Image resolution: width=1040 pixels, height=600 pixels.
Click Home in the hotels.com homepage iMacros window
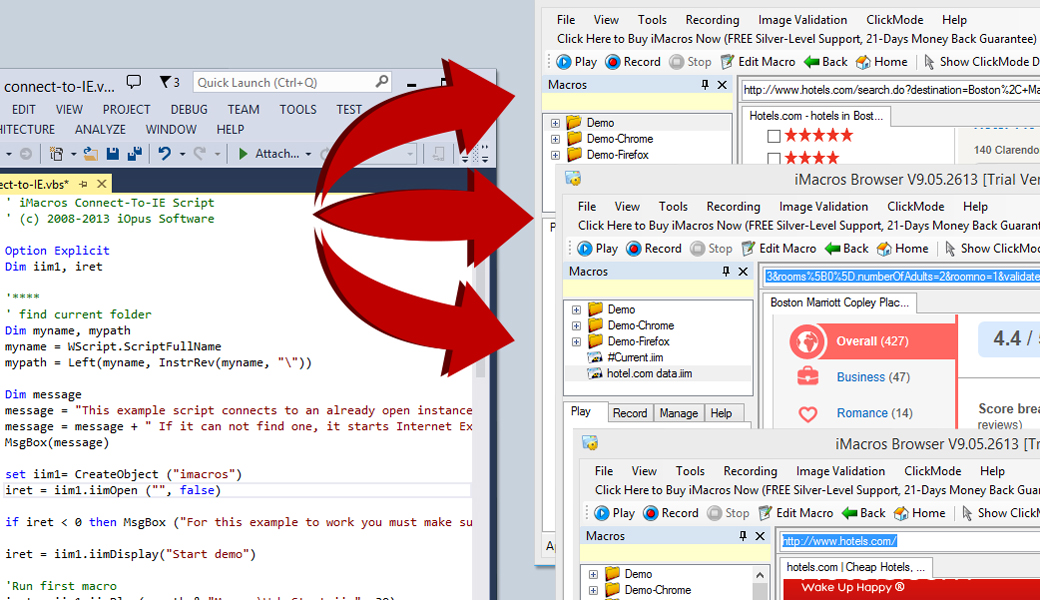pyautogui.click(x=920, y=513)
